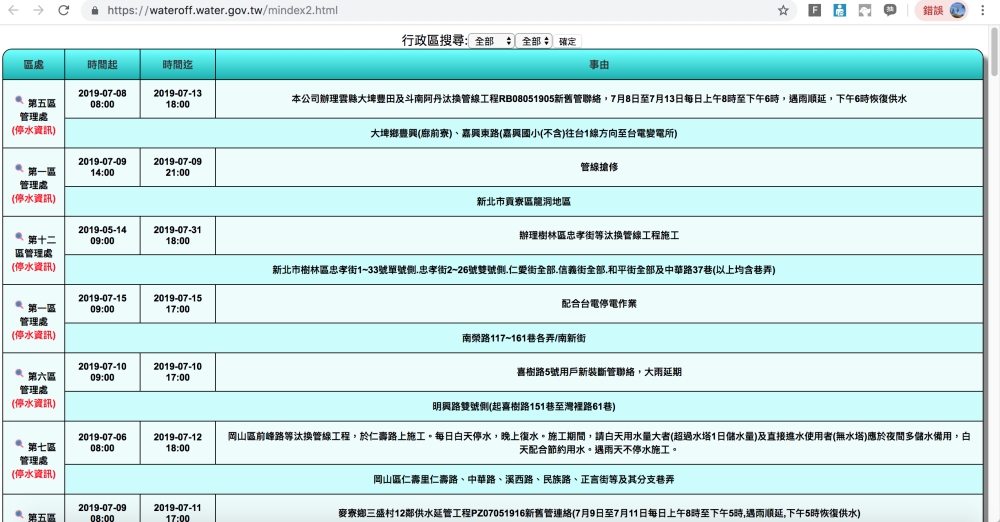Open the first 全部 district dropdown
1000x522 pixels.
(x=491, y=41)
